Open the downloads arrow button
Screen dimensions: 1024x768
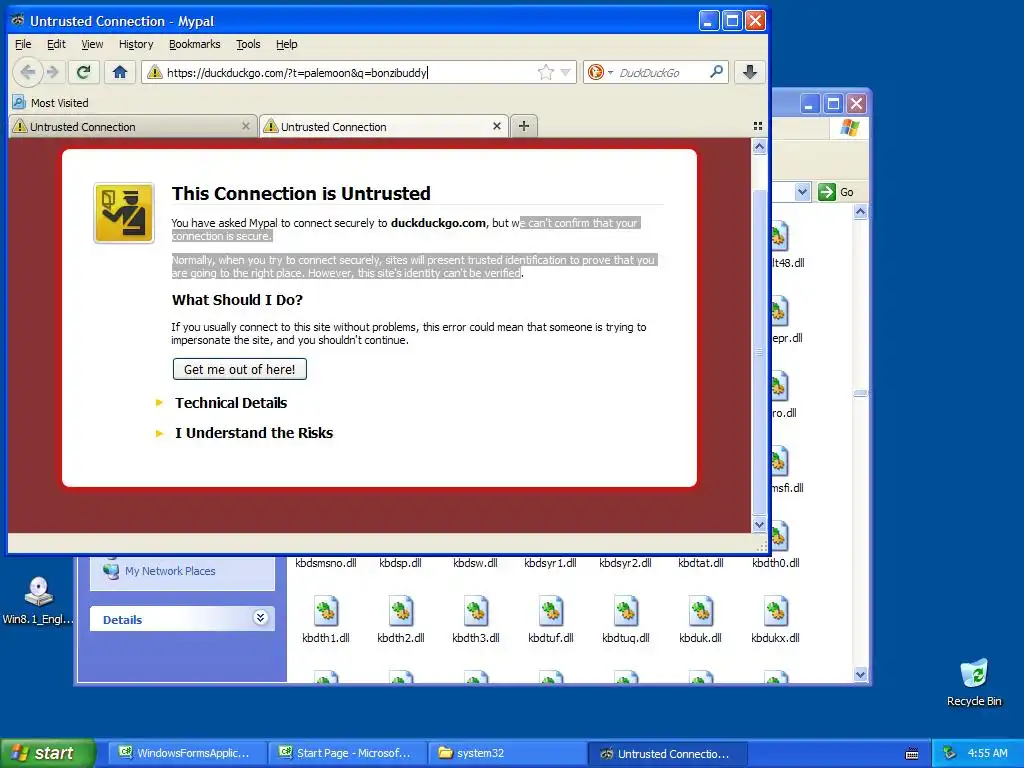(x=750, y=72)
